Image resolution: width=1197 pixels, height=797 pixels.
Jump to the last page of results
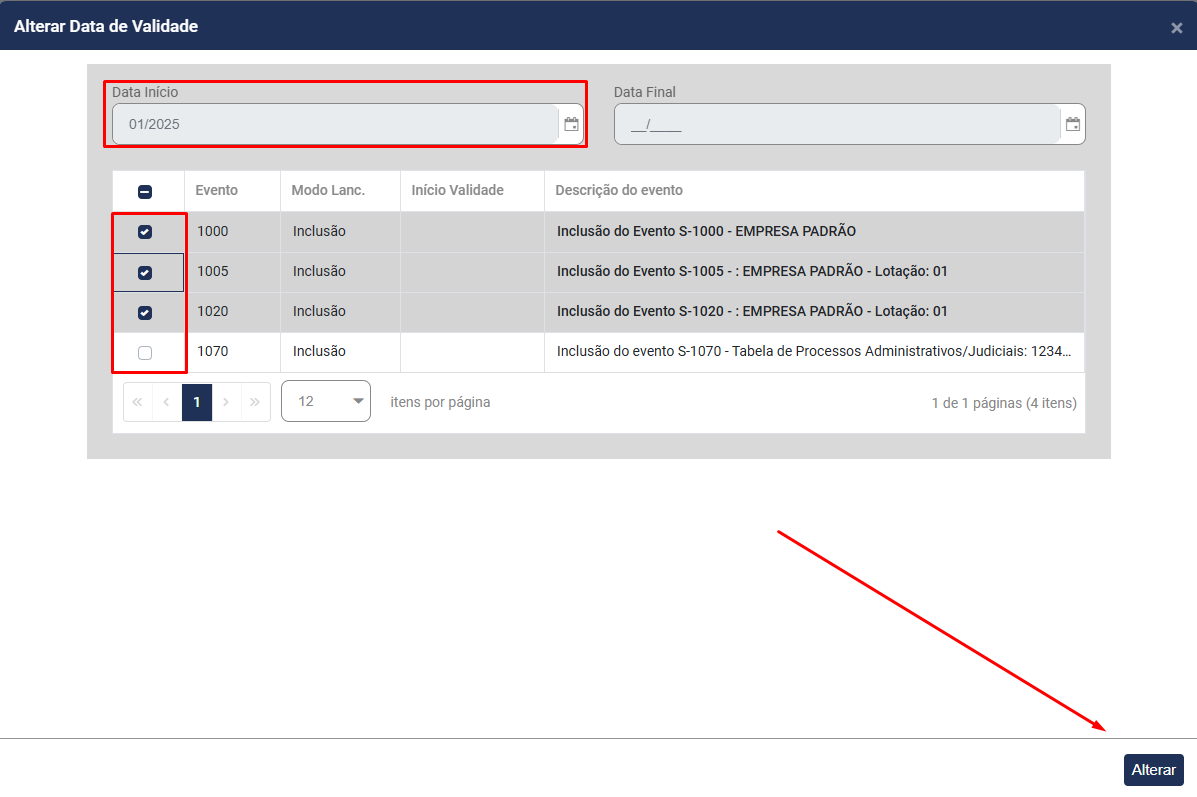255,402
